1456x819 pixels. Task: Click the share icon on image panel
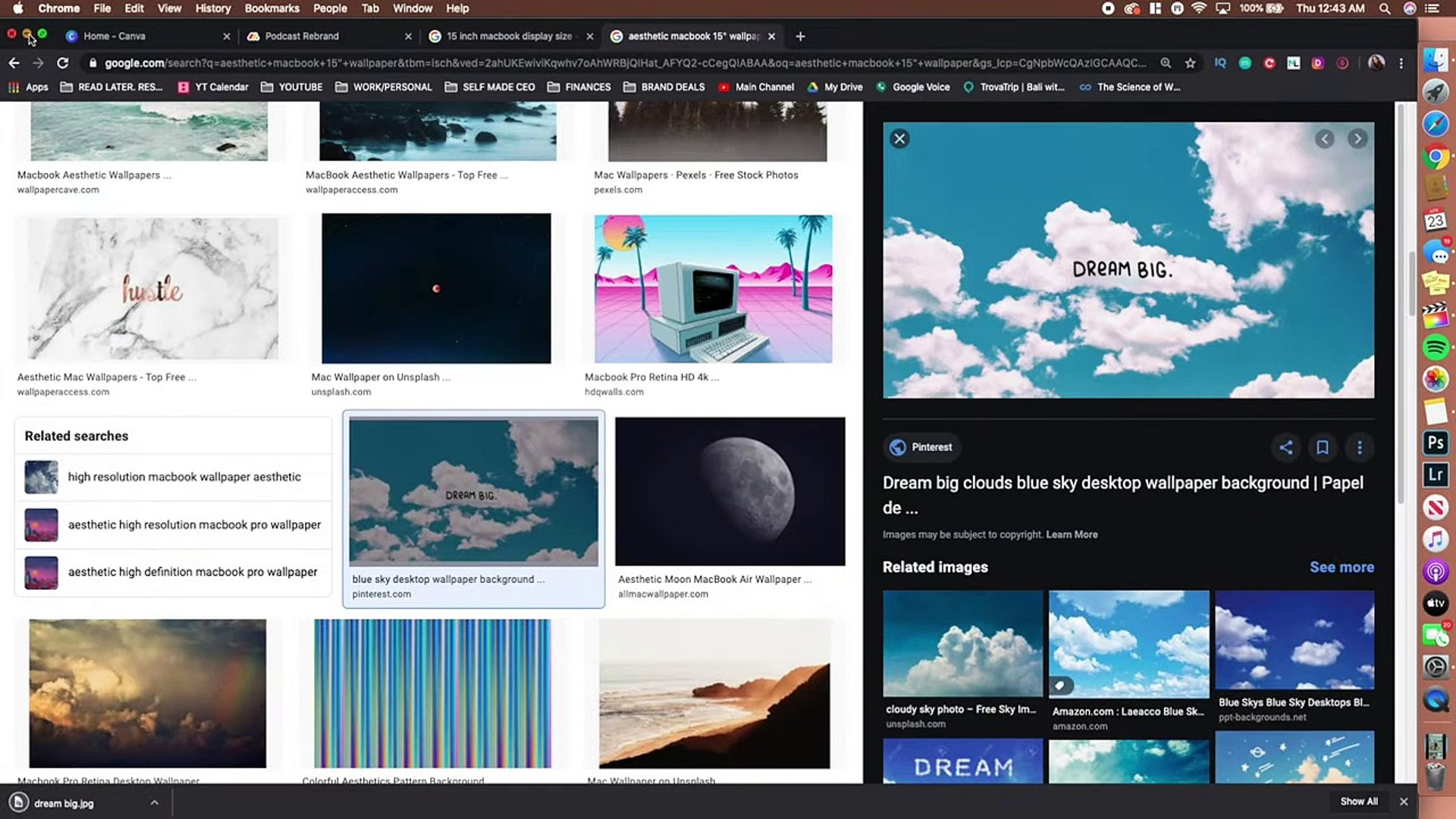pyautogui.click(x=1285, y=447)
